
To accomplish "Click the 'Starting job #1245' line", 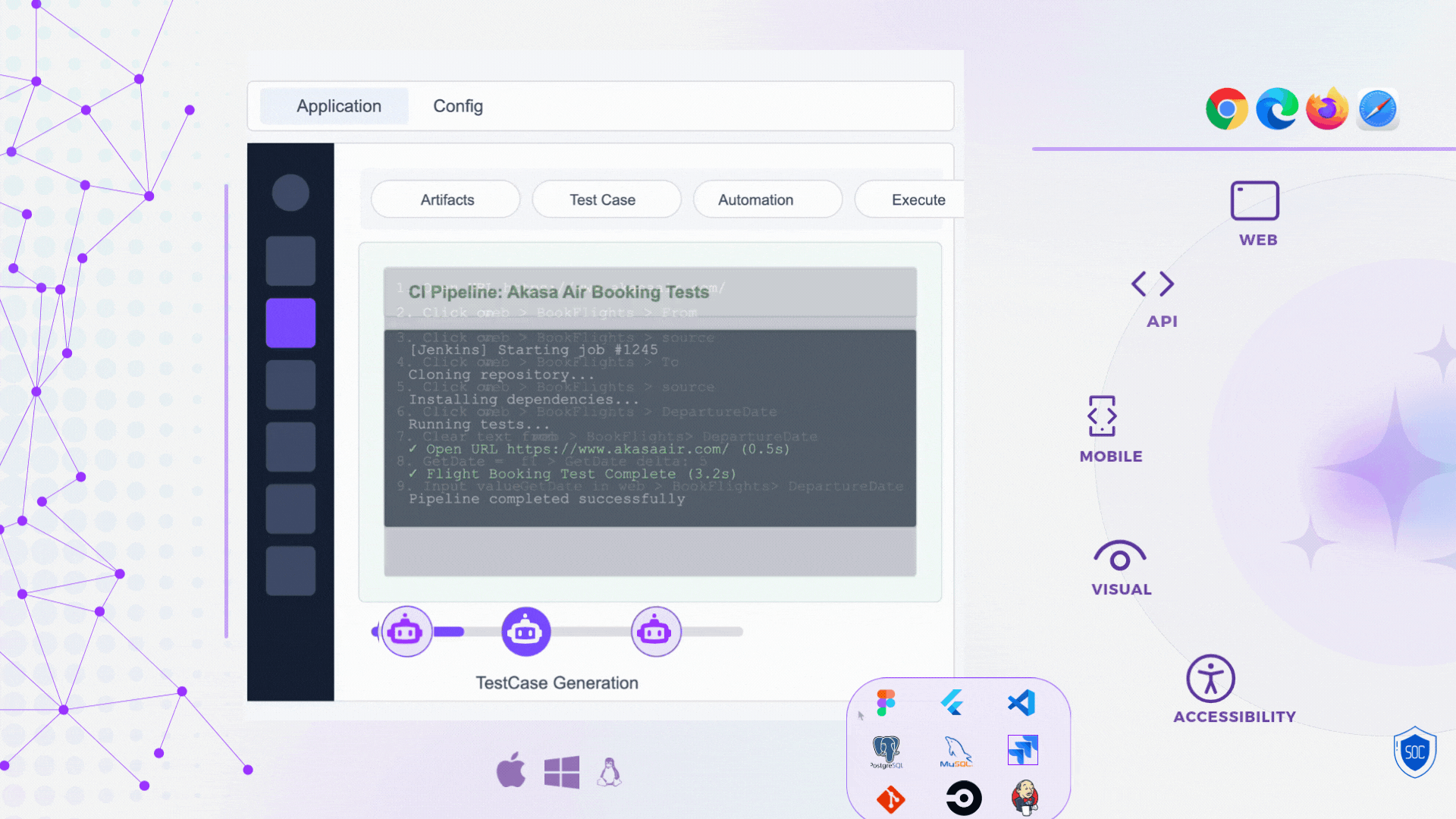I will [x=534, y=350].
